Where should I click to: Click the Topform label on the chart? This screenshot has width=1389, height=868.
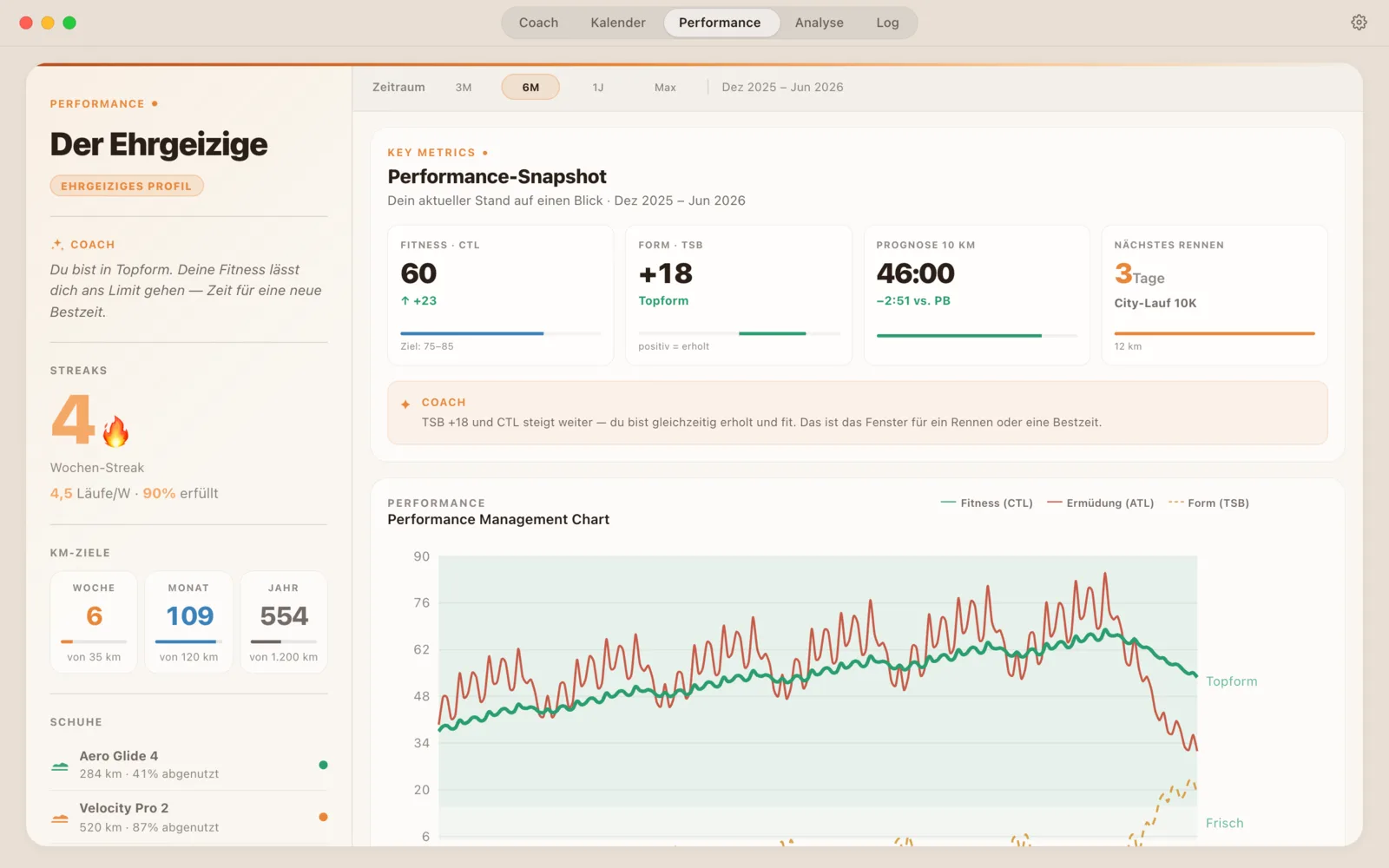[1231, 681]
